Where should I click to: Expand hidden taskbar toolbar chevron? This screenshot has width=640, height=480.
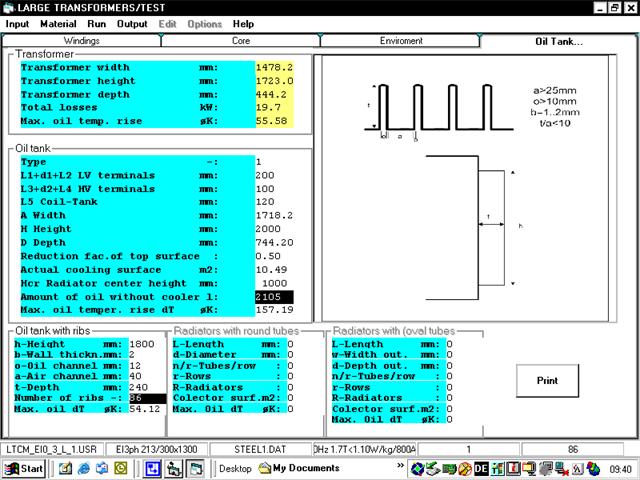click(400, 465)
